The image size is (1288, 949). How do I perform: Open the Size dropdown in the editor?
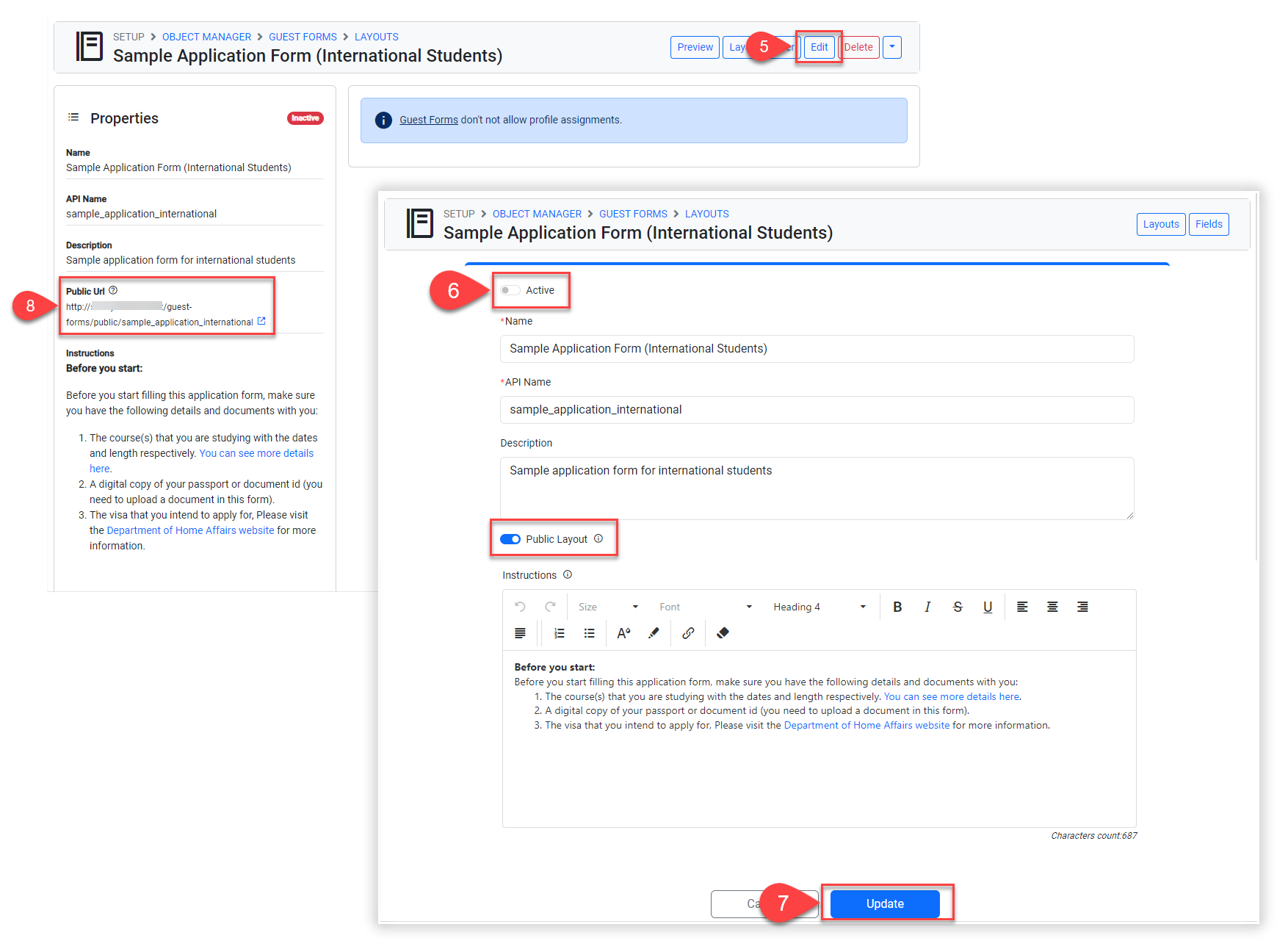(608, 607)
